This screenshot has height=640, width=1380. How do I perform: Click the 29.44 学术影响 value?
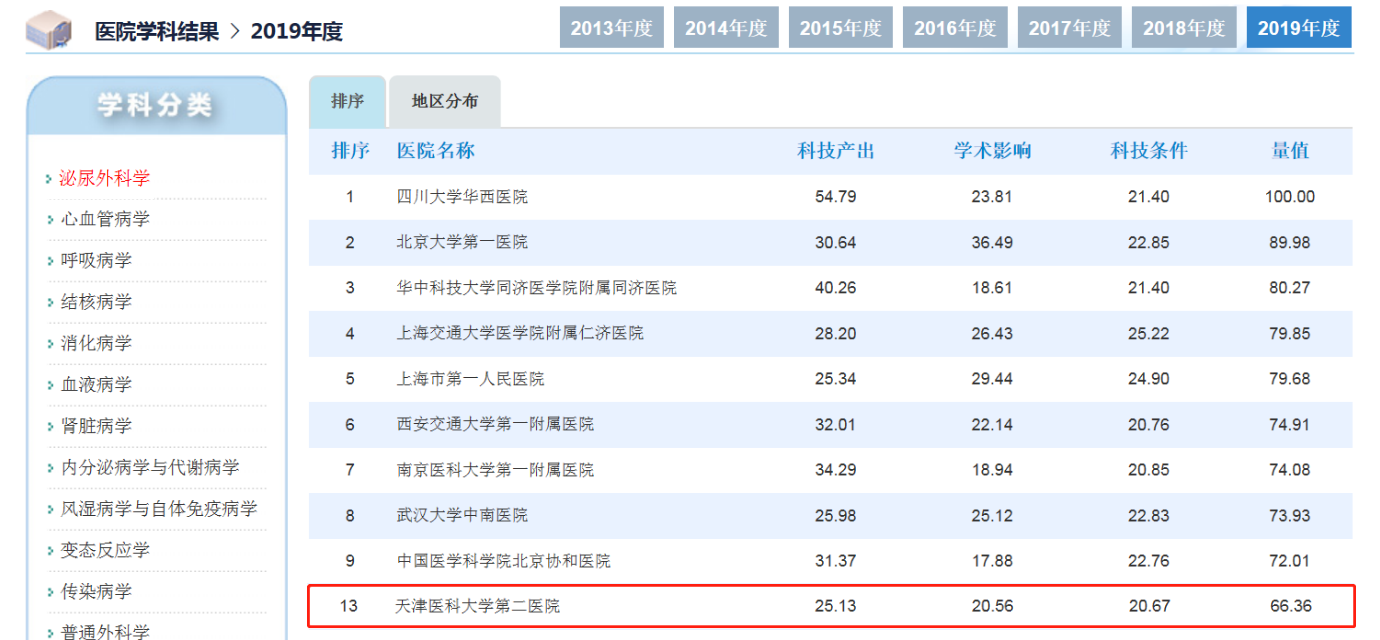pos(992,379)
